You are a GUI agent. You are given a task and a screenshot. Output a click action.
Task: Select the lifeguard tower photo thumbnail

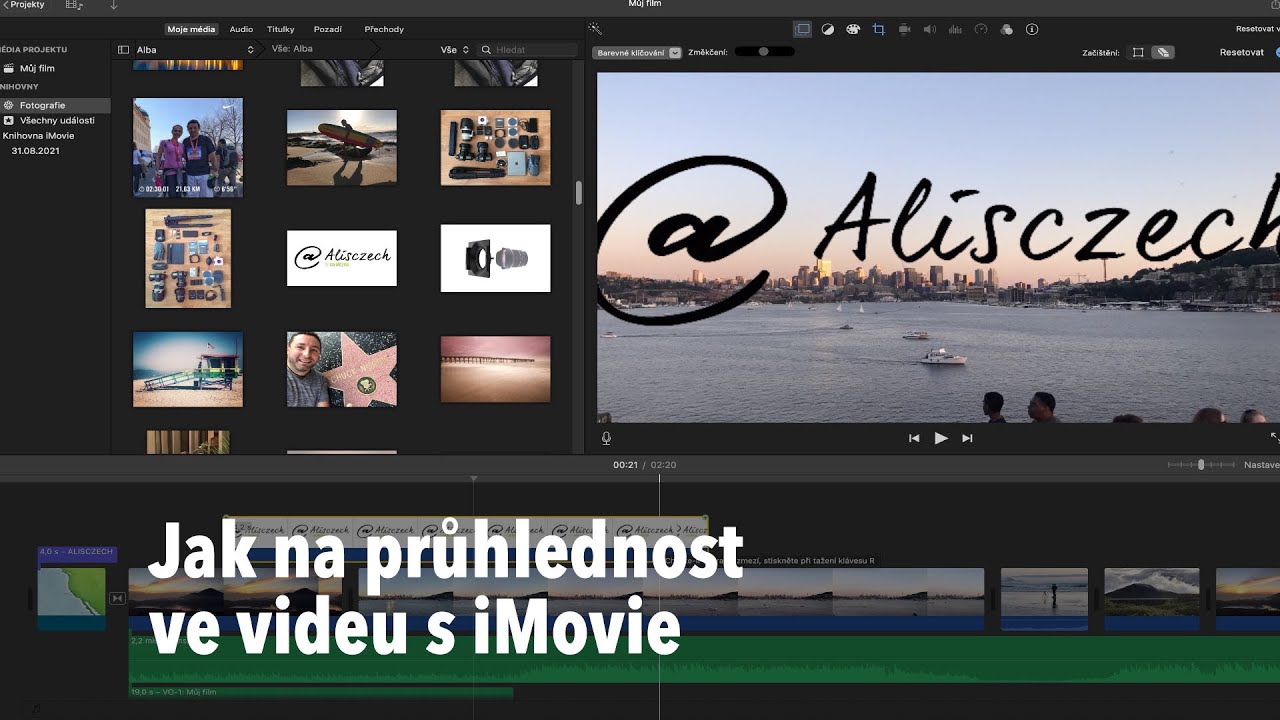[x=188, y=369]
